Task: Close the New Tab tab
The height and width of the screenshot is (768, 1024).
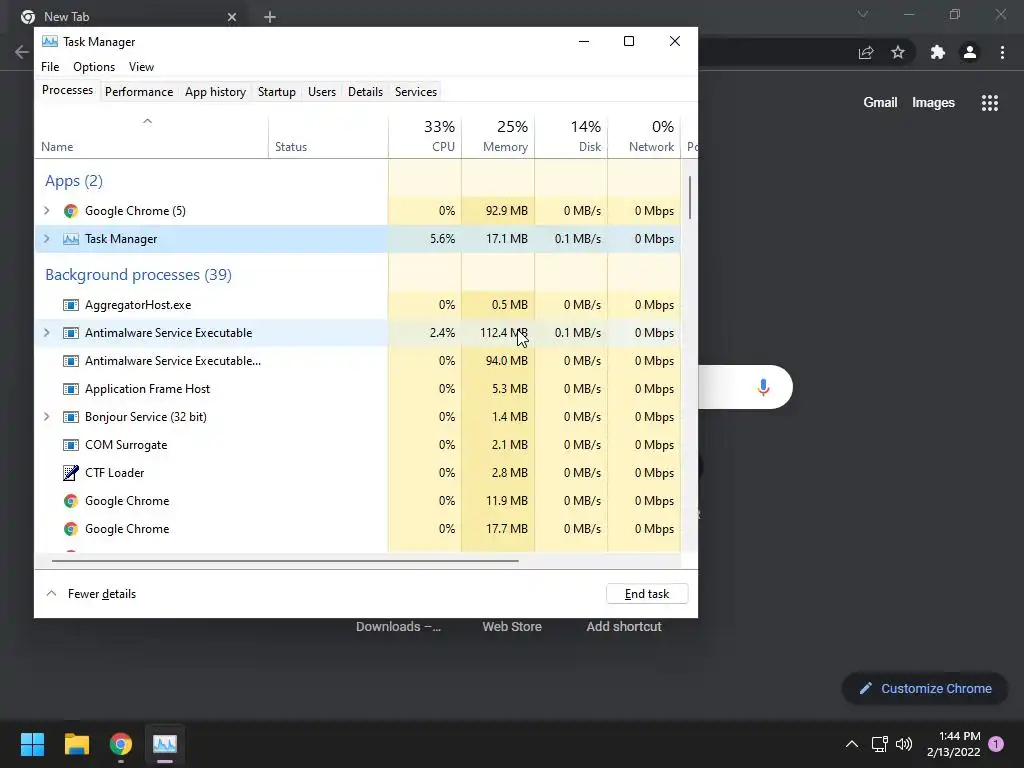Action: (x=232, y=17)
